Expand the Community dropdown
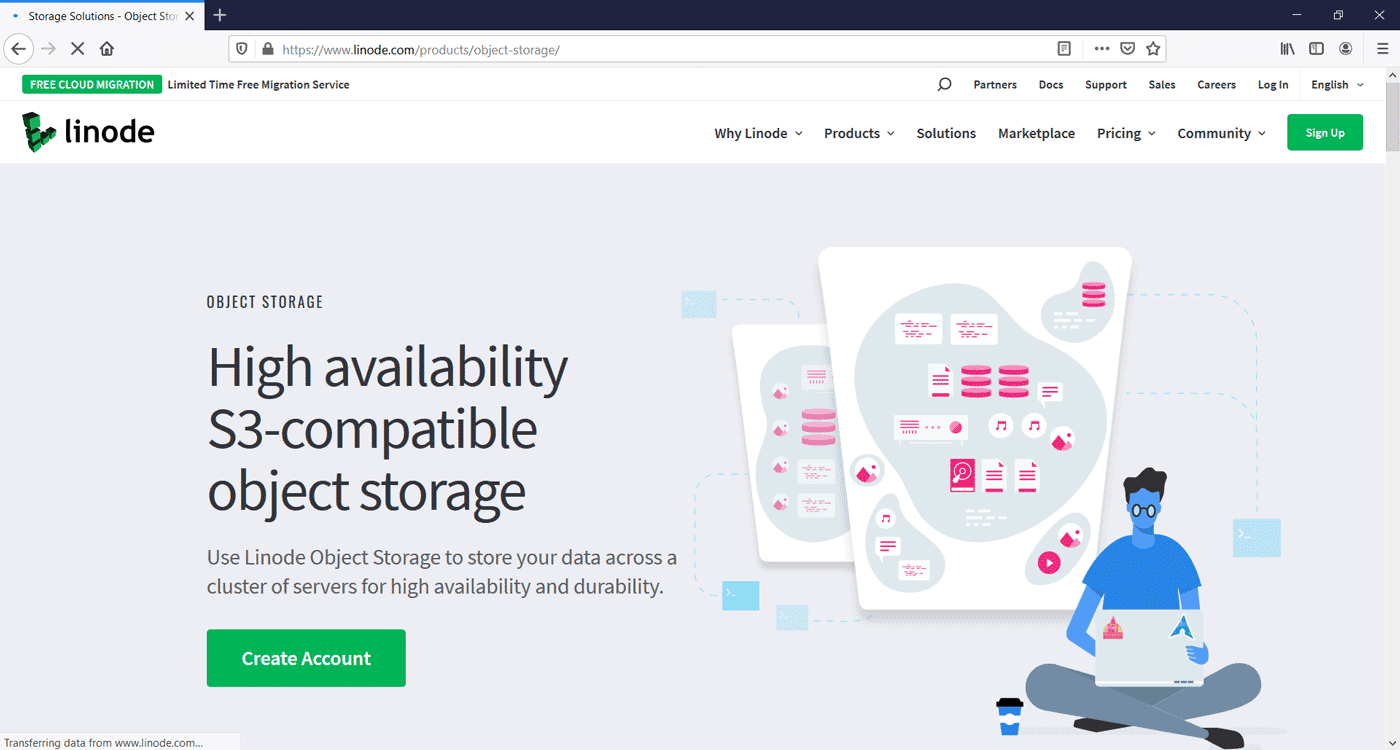 click(1221, 133)
